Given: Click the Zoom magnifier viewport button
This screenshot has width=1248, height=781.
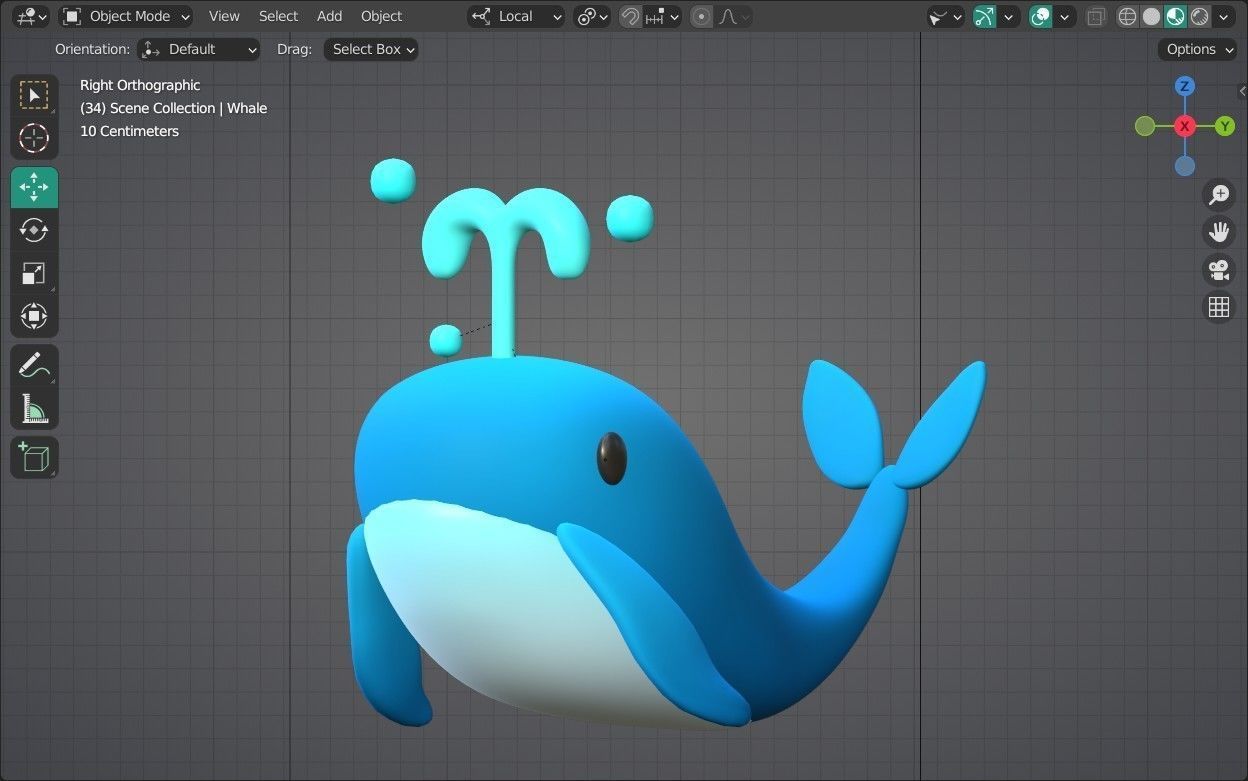Looking at the screenshot, I should pos(1218,194).
